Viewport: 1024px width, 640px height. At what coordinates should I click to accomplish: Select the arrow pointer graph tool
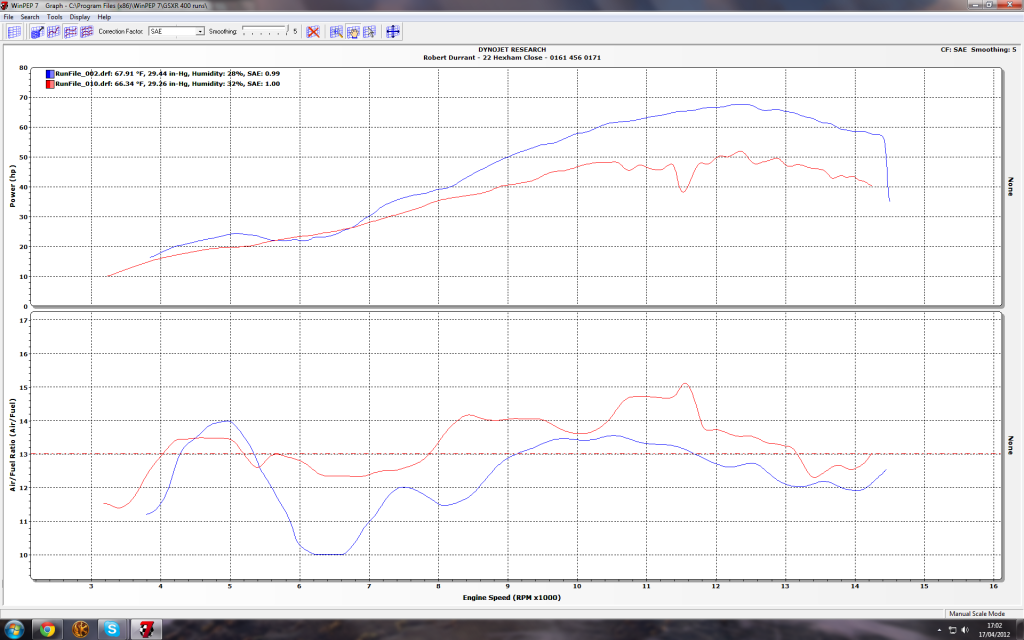[369, 31]
